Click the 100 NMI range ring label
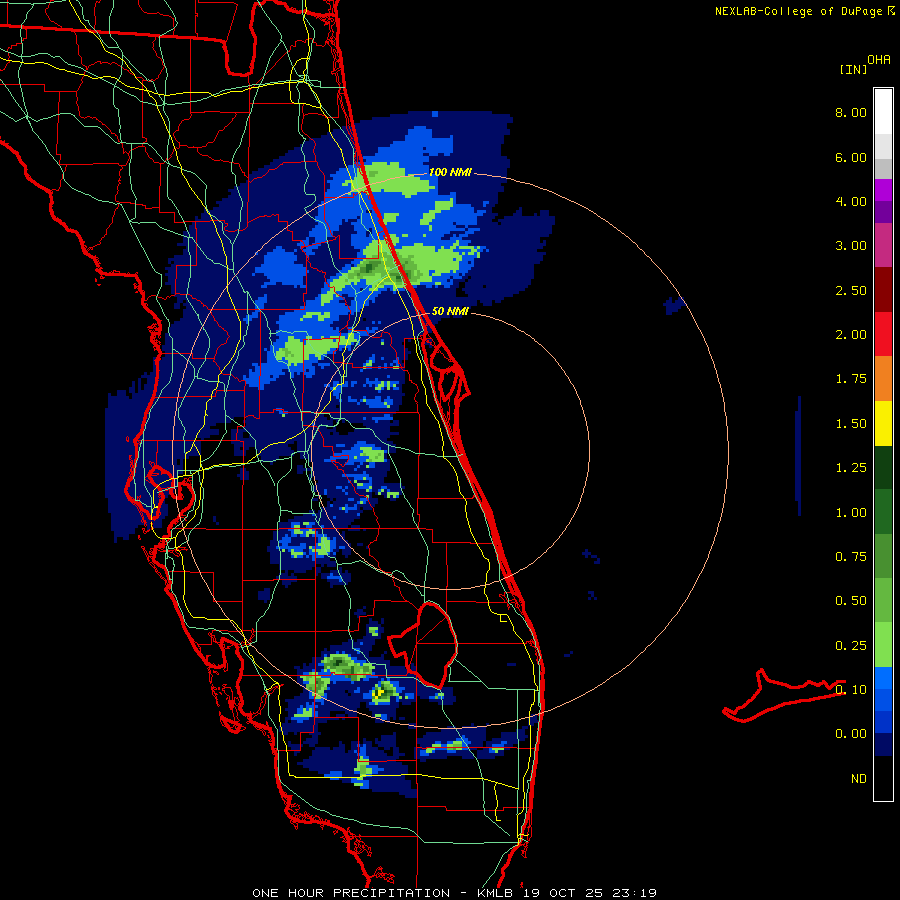This screenshot has height=900, width=900. [x=451, y=172]
